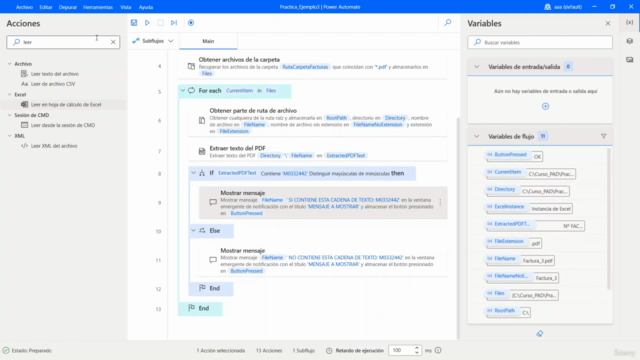Filter flow variables
Viewport: 640px width, 360px height.
coord(603,136)
